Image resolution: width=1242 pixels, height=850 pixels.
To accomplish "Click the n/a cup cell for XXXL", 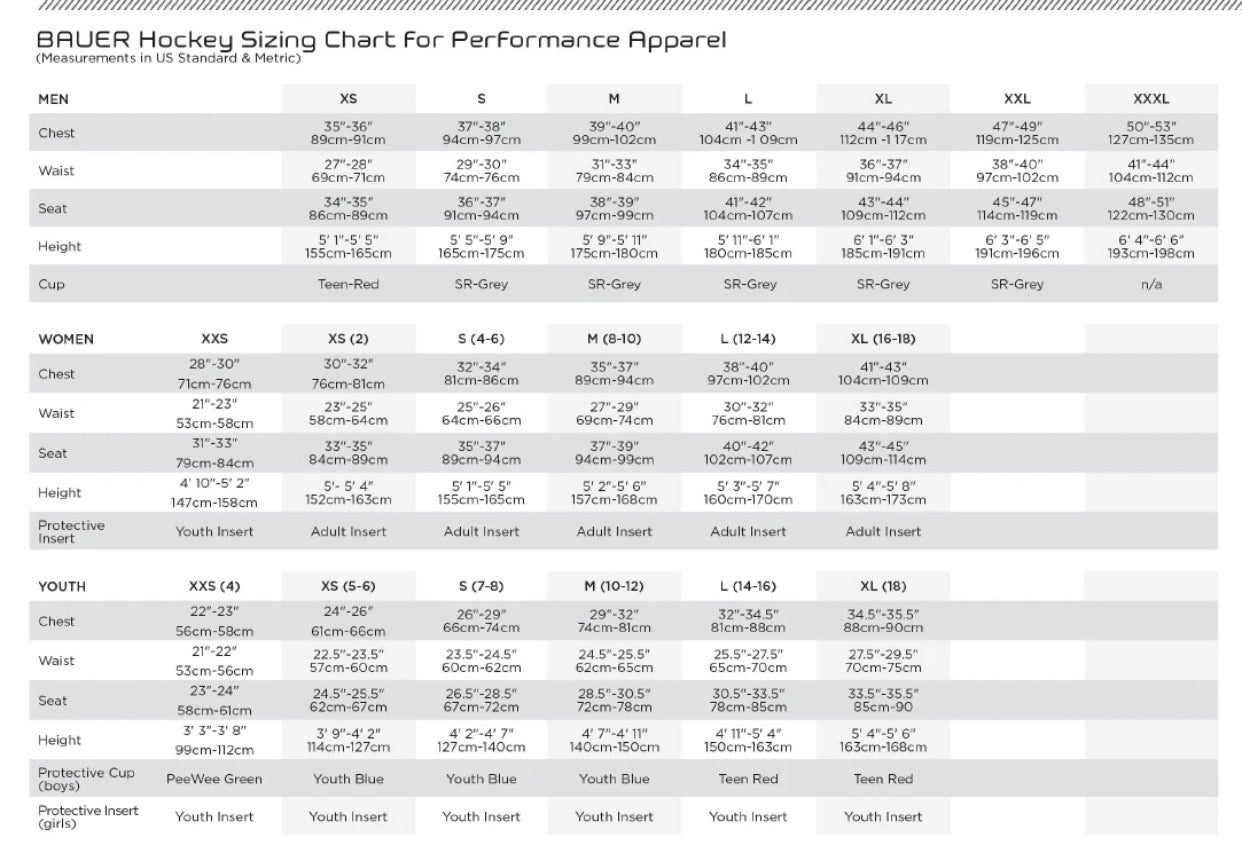I will pyautogui.click(x=1151, y=284).
